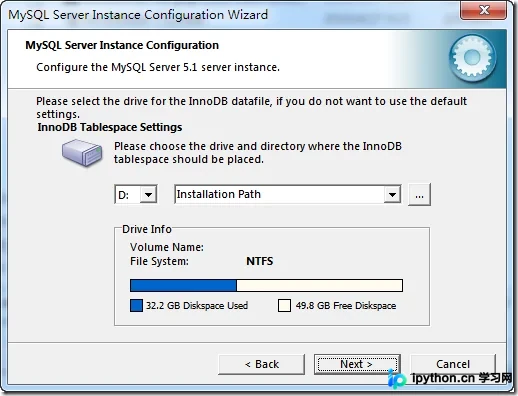Click the white Free Diskspace swatch
Screen dimensions: 518x396
coord(284,306)
